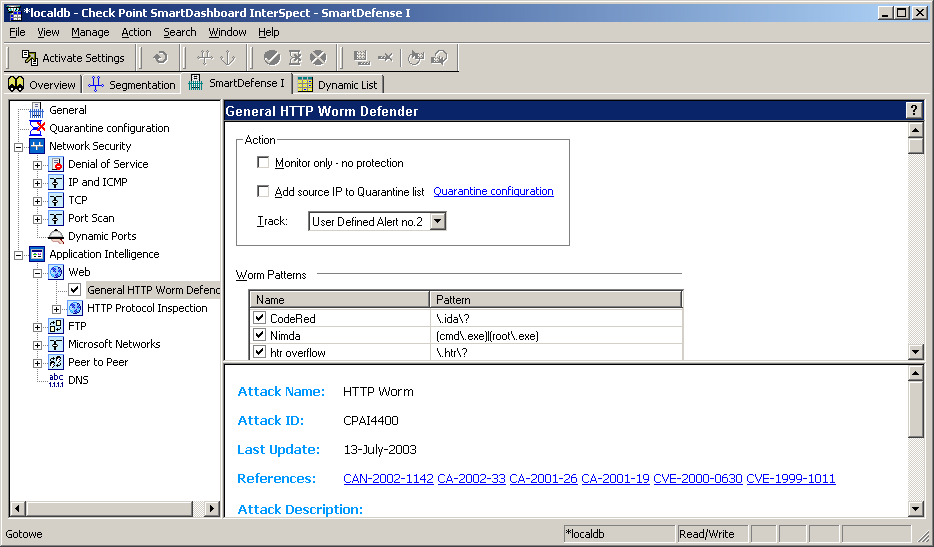This screenshot has width=934, height=547.
Task: Open the Track dropdown list
Action: (x=437, y=221)
